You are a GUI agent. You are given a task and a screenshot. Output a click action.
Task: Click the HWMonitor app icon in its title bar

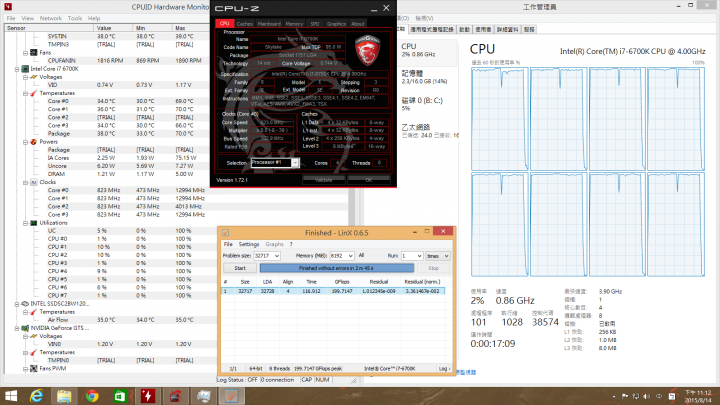[x=8, y=7]
